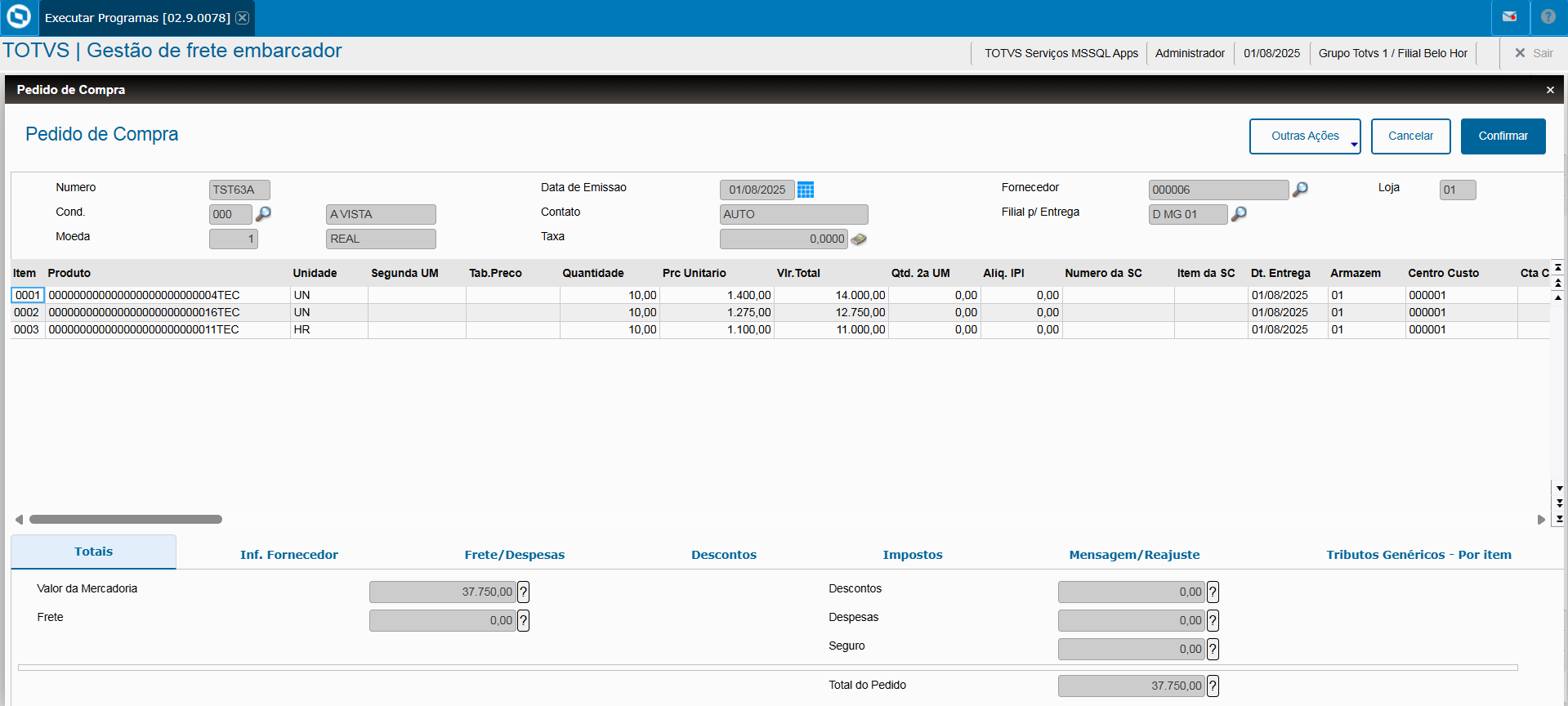Move grid up one row arrow
Image resolution: width=1568 pixels, height=706 pixels.
coord(1559,297)
